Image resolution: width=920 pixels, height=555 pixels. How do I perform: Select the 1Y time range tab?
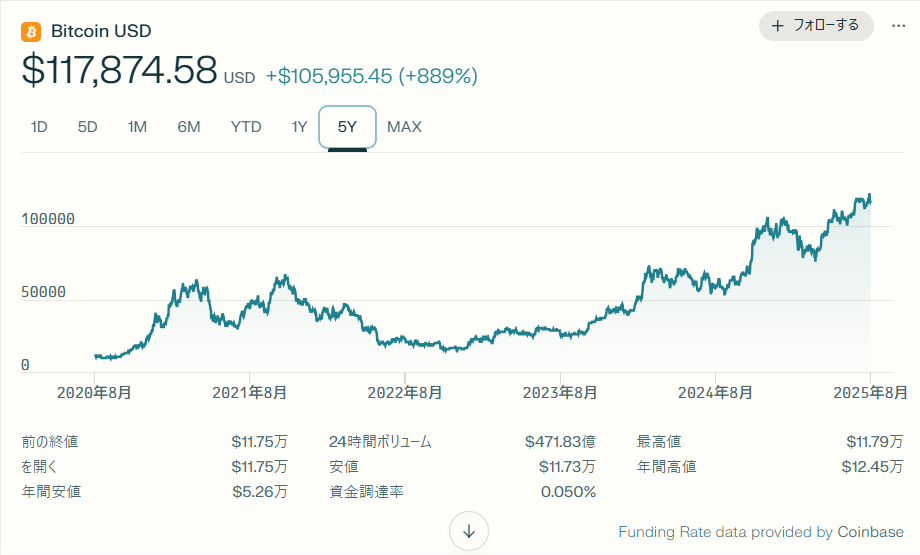click(299, 127)
